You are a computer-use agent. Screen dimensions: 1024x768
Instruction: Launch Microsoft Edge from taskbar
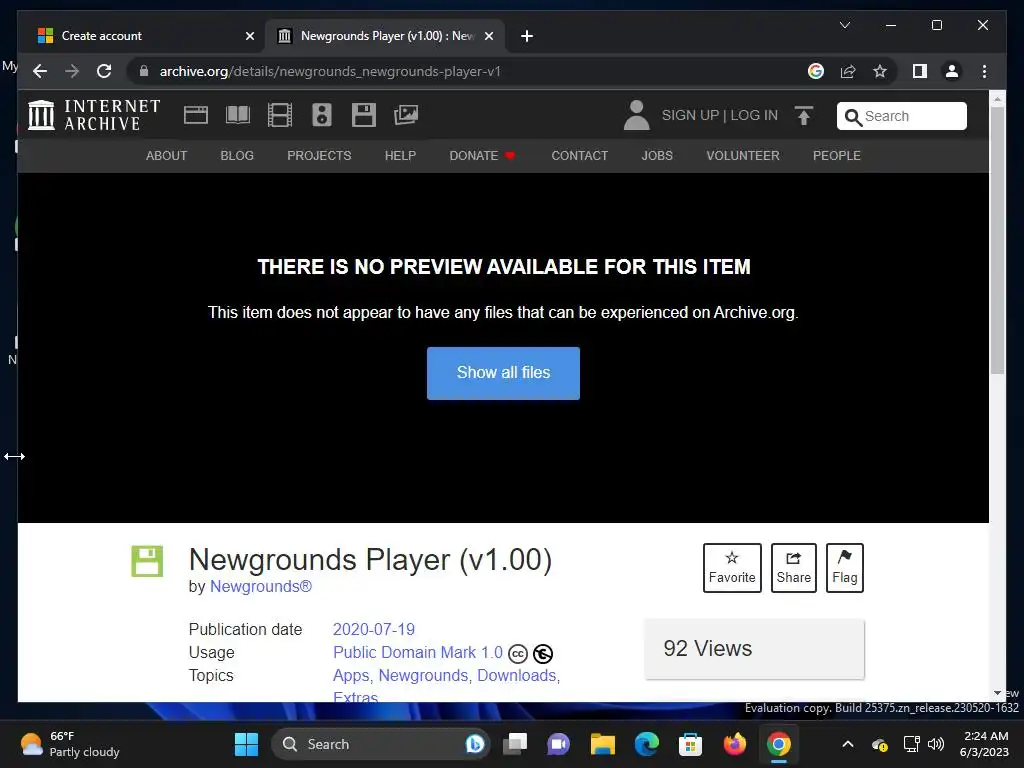coord(647,744)
